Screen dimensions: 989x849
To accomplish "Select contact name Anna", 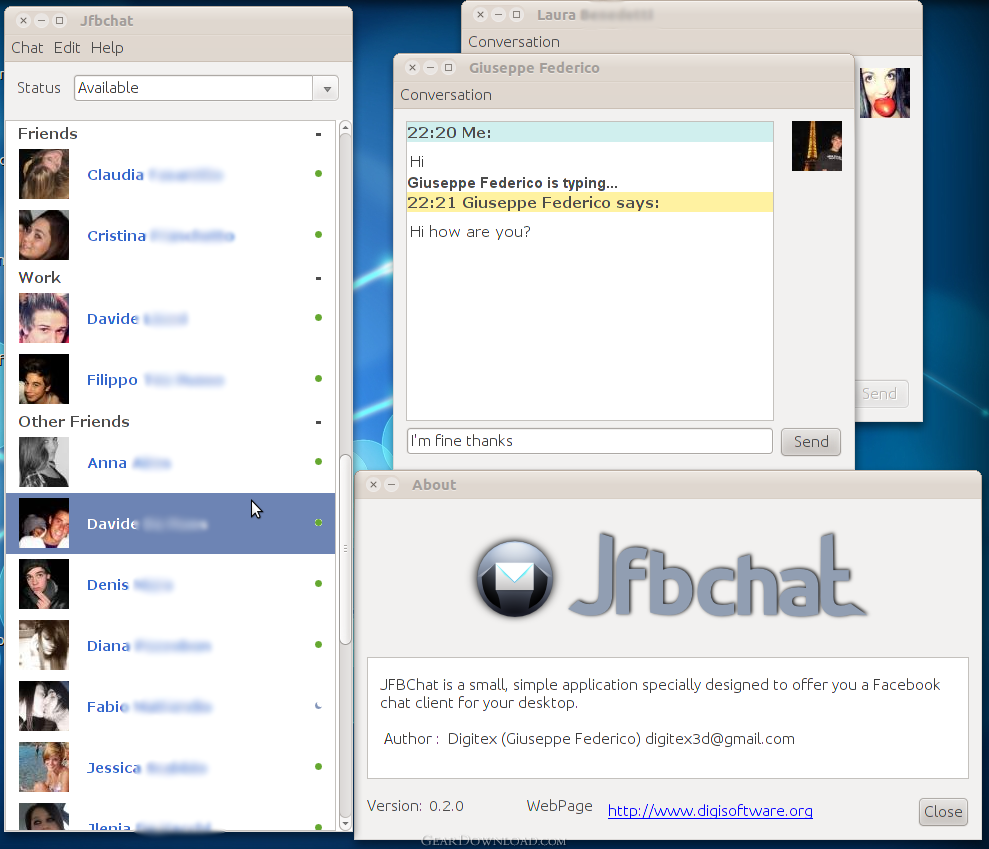I will pos(107,463).
